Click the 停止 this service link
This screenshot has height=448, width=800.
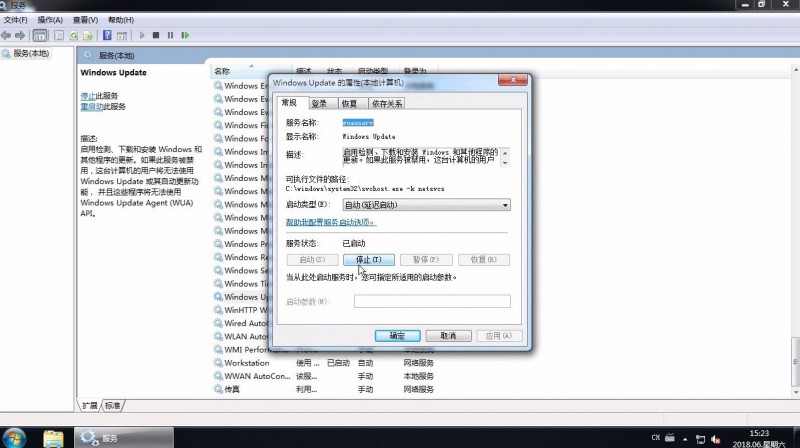[88, 96]
